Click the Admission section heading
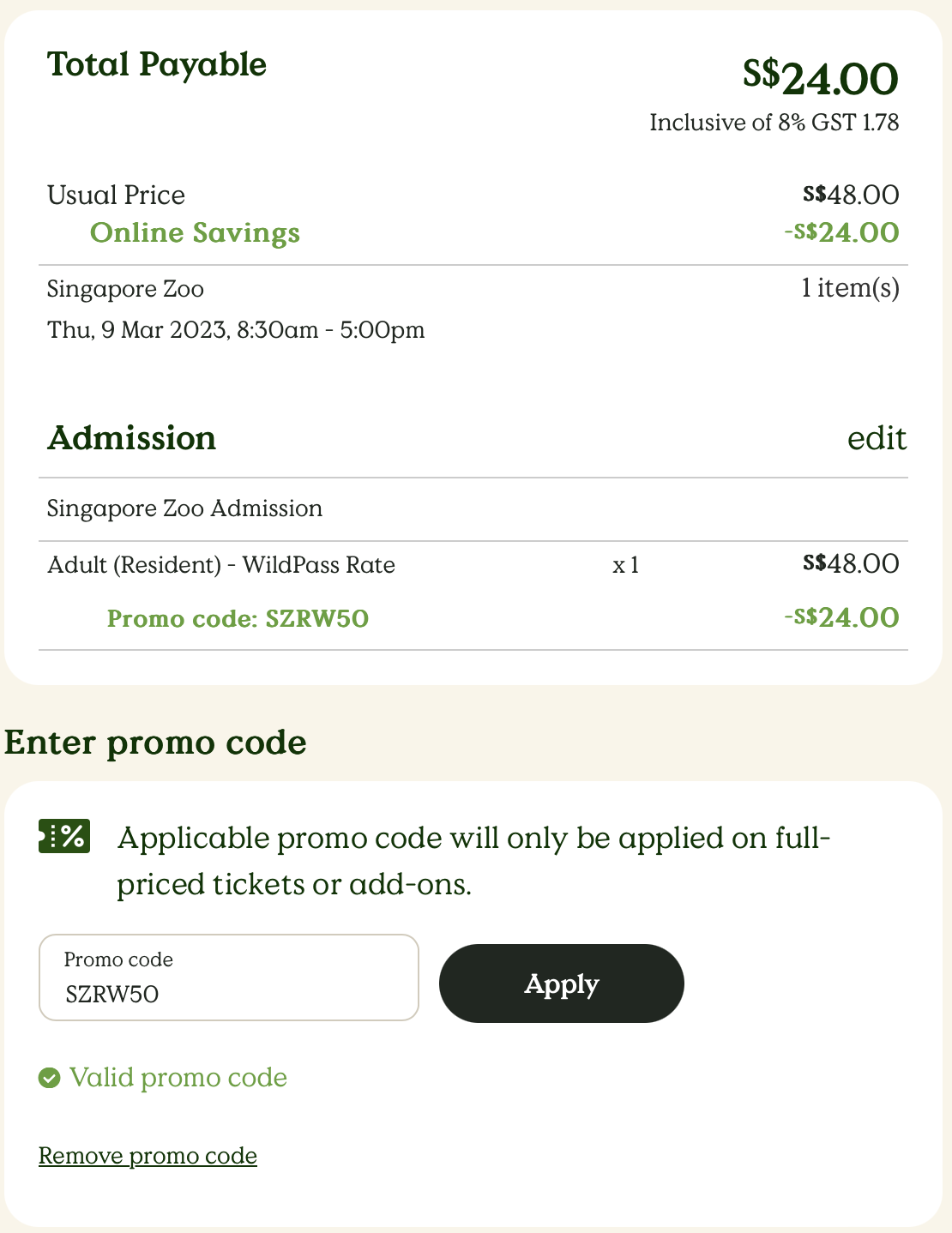 131,438
